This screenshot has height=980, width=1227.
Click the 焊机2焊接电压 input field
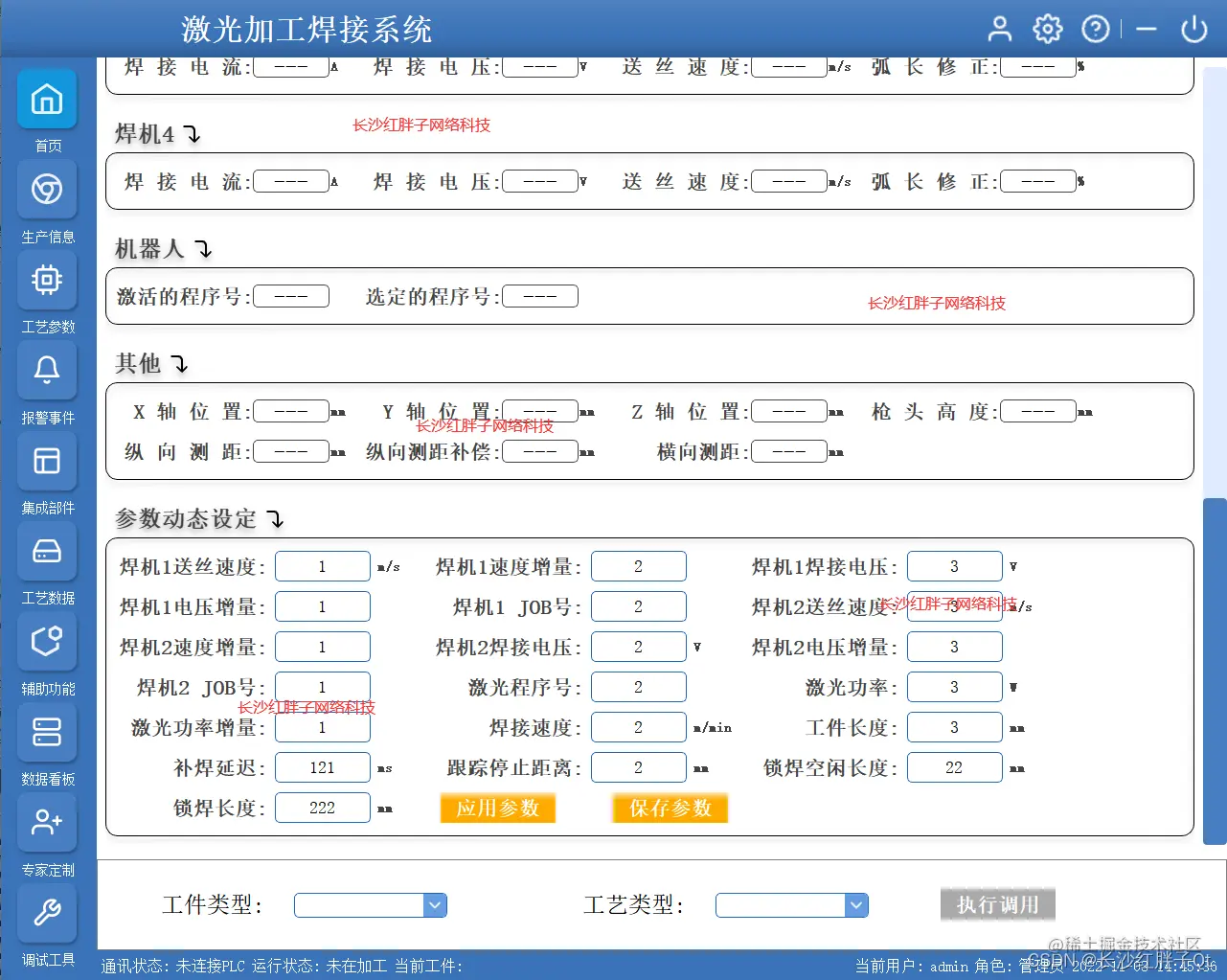[x=639, y=647]
